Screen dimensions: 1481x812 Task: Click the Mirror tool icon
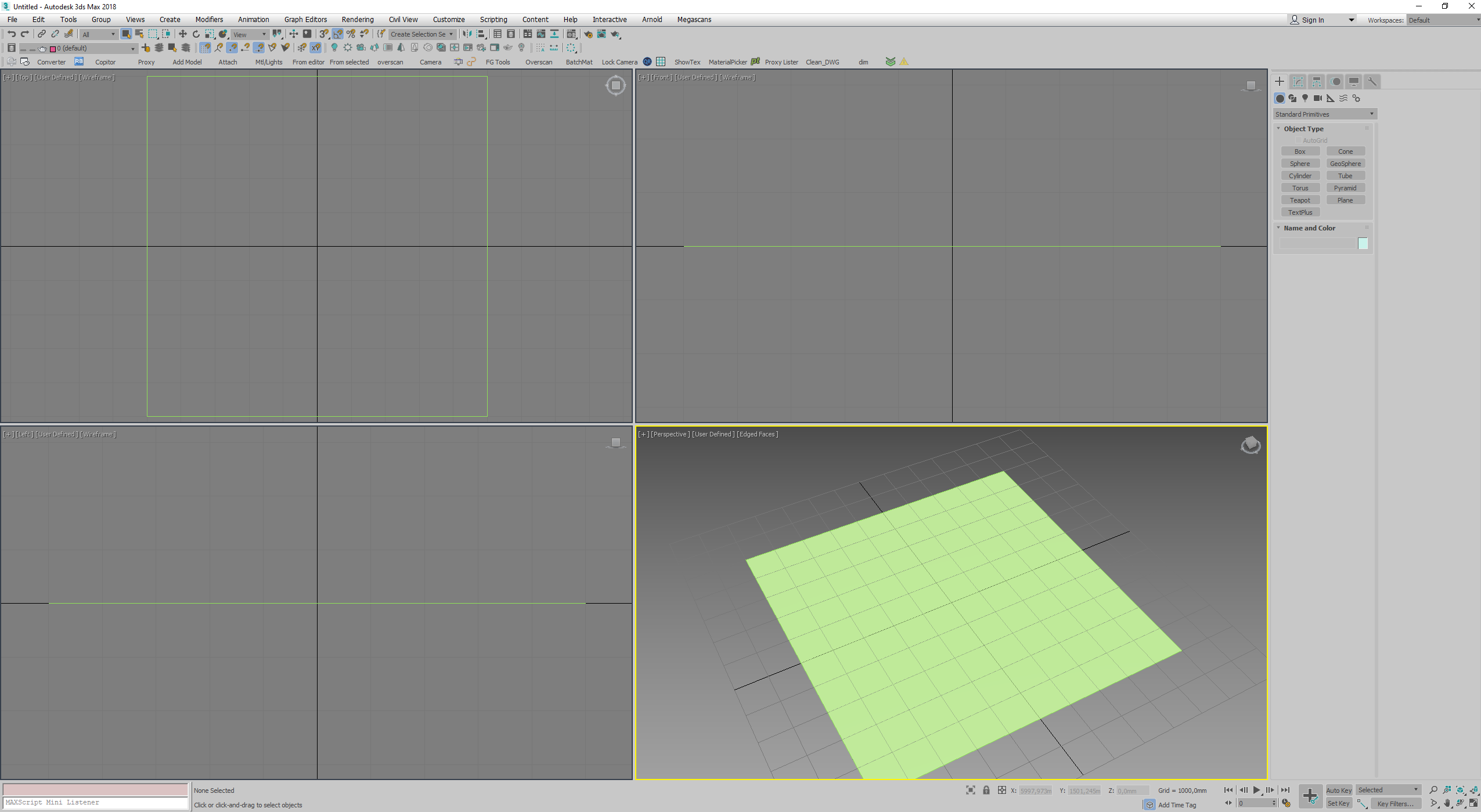pyautogui.click(x=467, y=34)
